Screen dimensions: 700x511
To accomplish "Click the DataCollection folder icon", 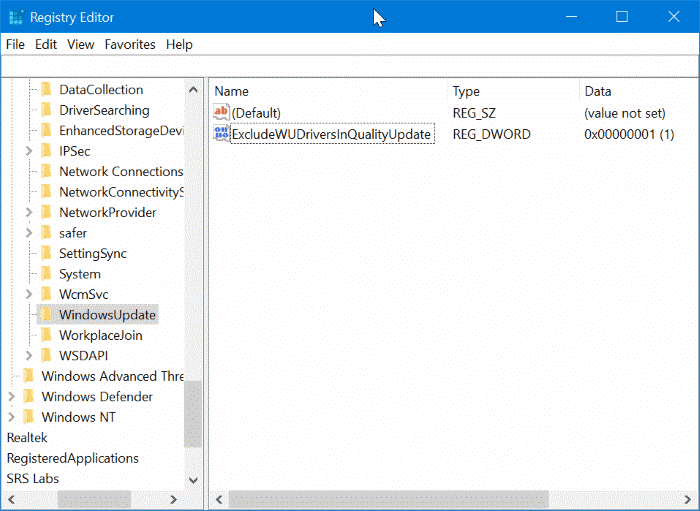I will pos(46,90).
